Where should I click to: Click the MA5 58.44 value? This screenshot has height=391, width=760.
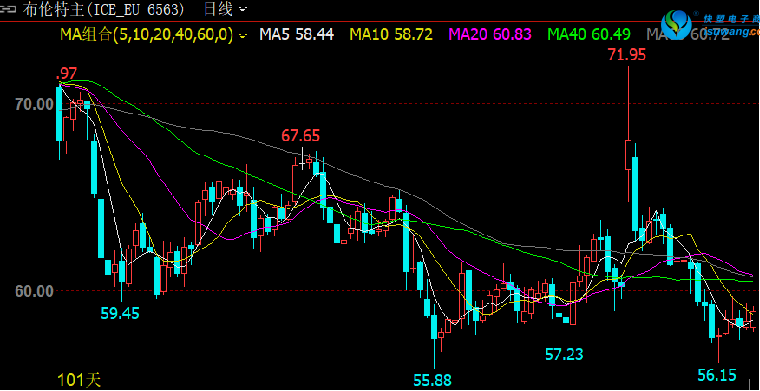pyautogui.click(x=297, y=34)
